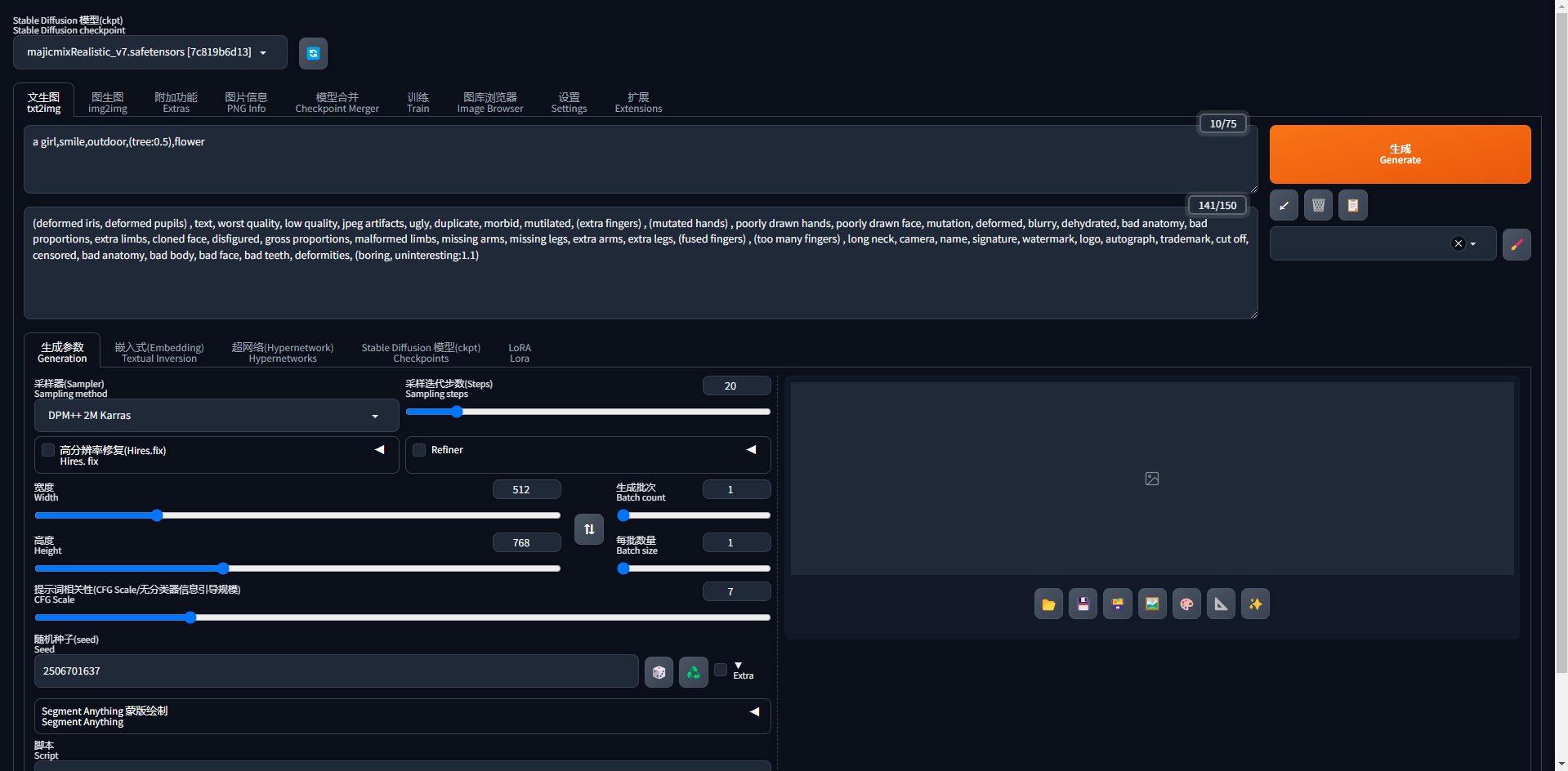Click the CFG Scale value field 7
1568x771 pixels.
736,591
